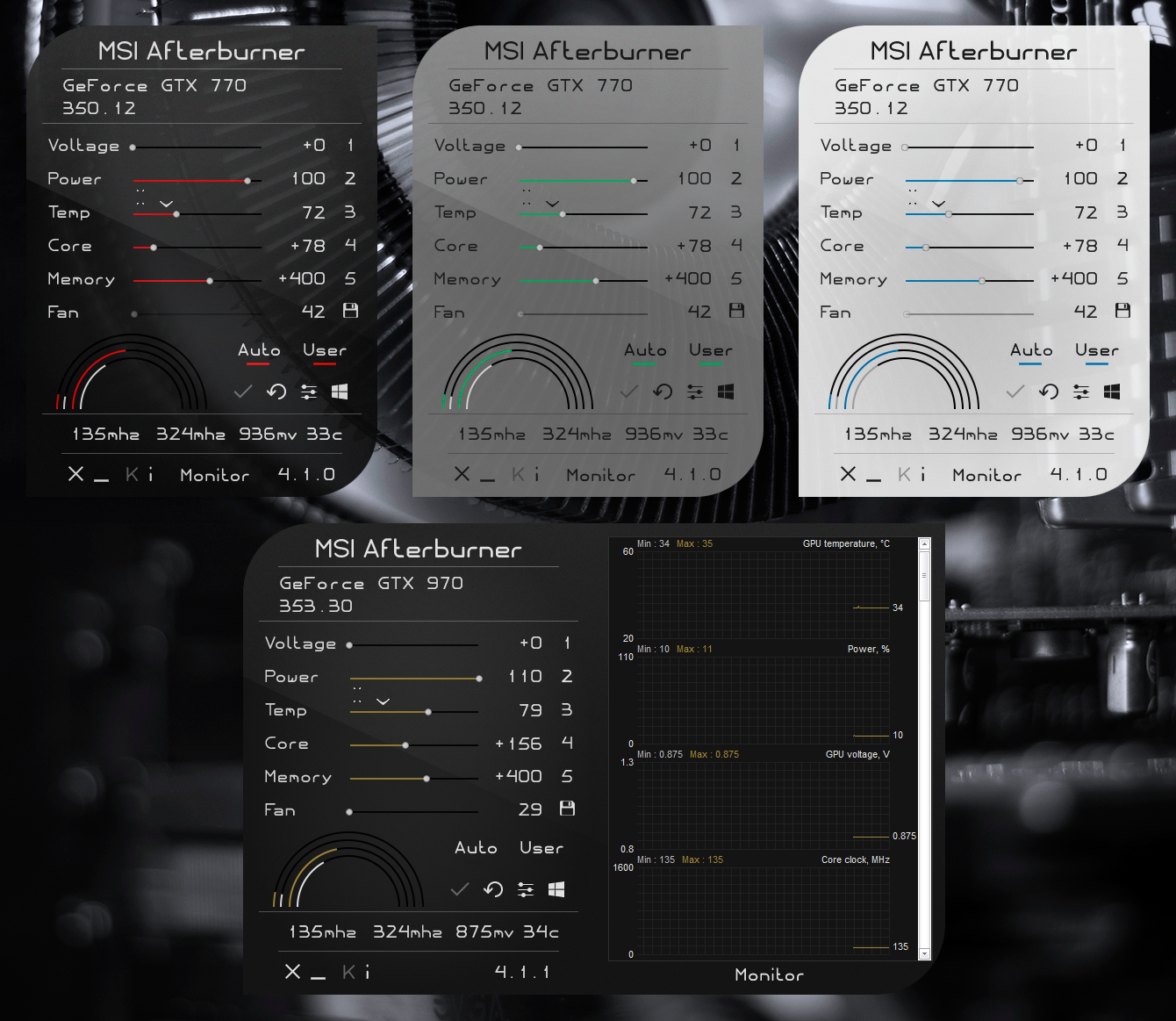Apply settings checkmark in green-accent gray skin

coord(629,392)
